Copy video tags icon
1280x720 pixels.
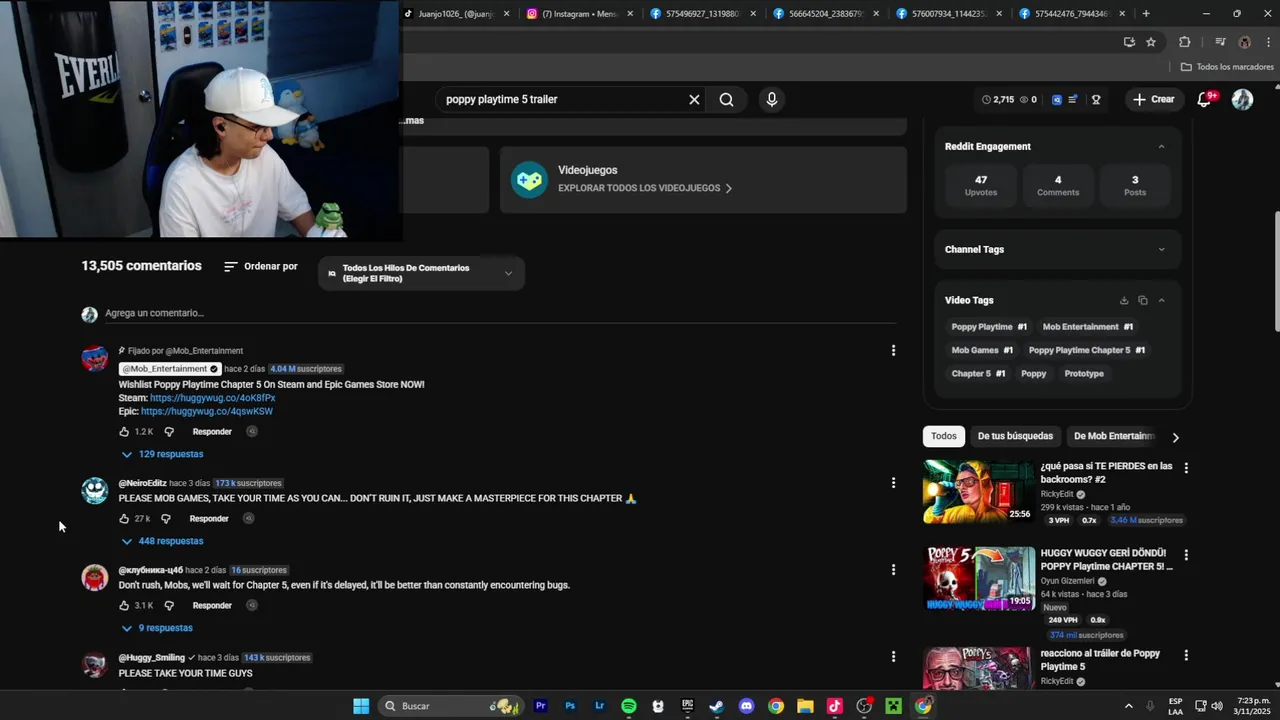(x=1143, y=300)
